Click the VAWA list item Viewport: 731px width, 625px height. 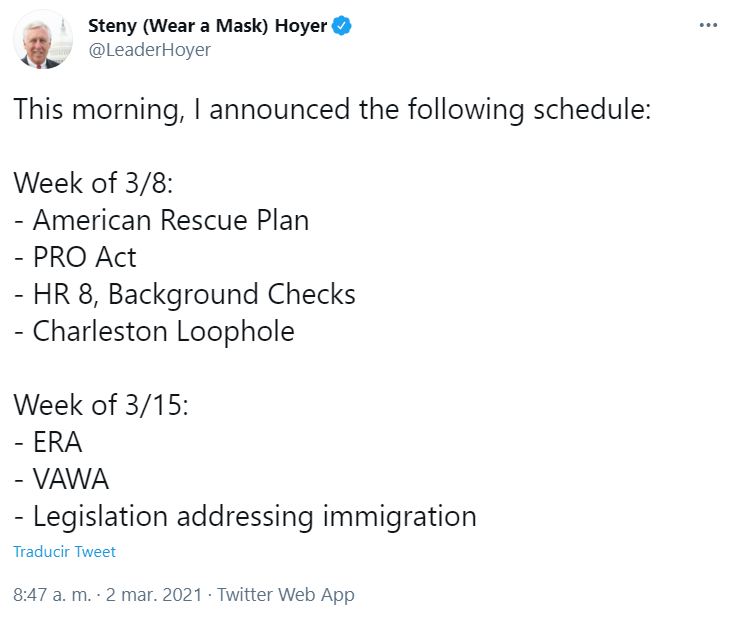pos(61,479)
